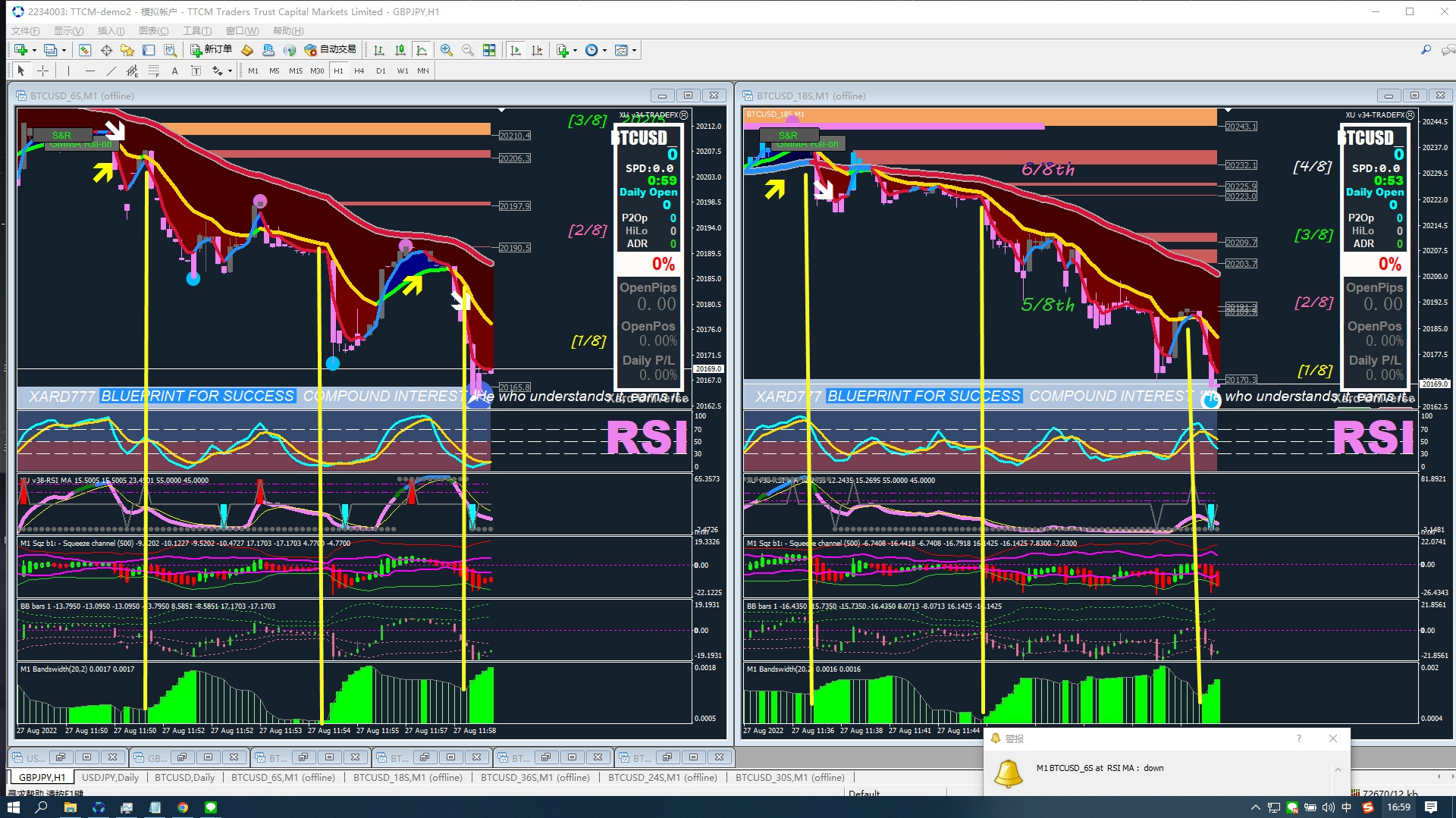This screenshot has height=818, width=1456.
Task: Expand the indicators list dropdown
Action: (575, 51)
